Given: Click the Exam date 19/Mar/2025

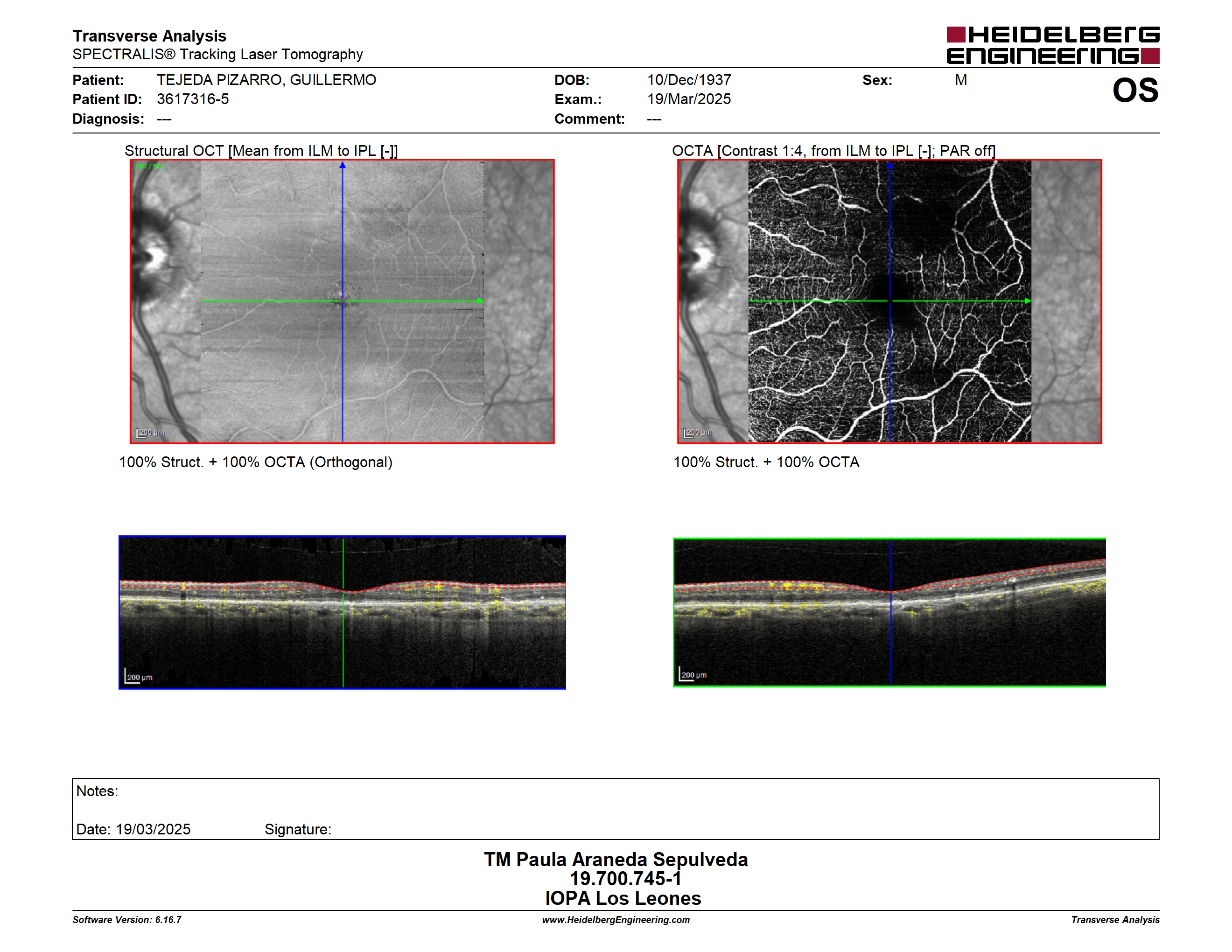Looking at the screenshot, I should pos(689,98).
